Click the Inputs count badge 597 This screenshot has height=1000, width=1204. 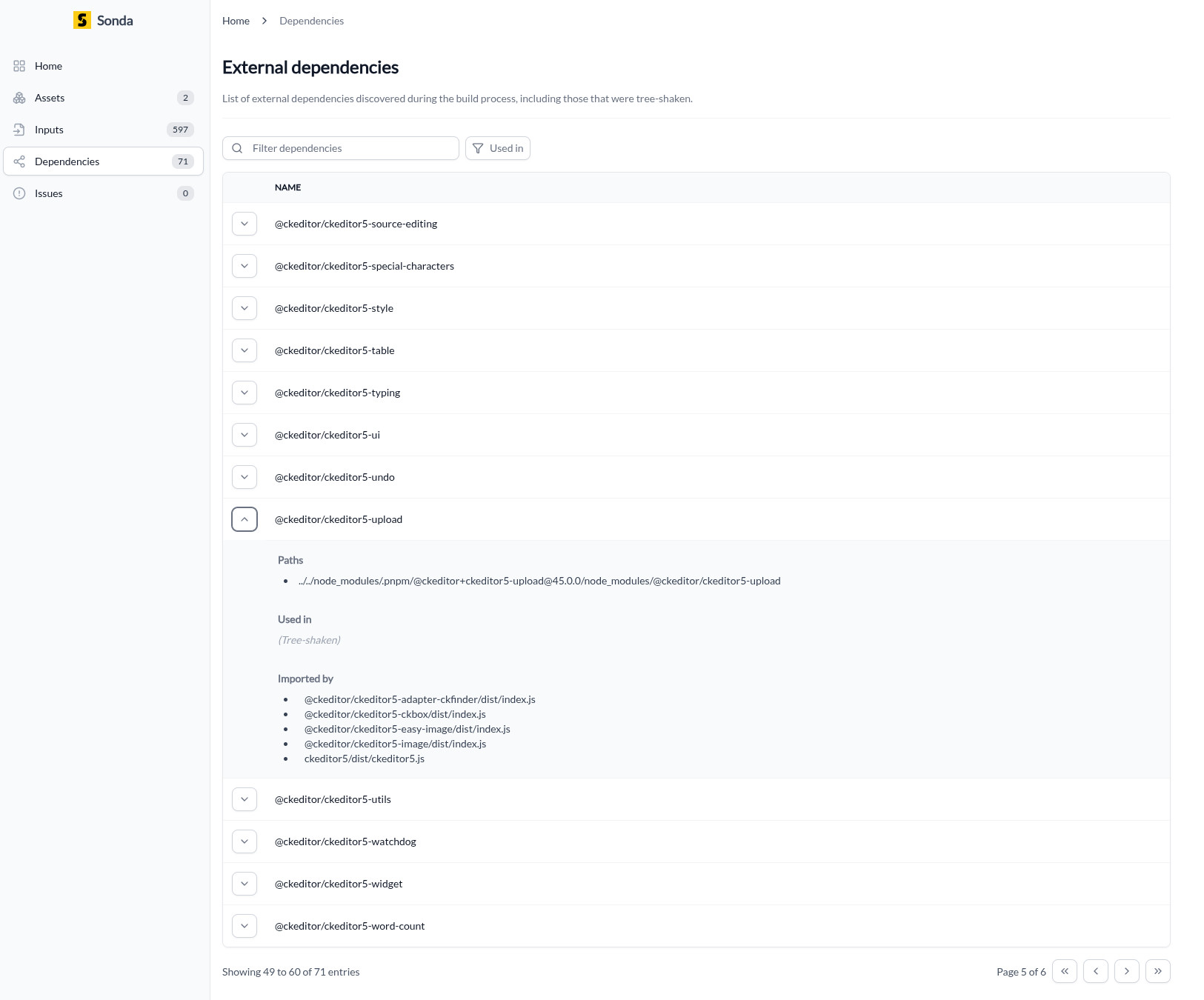(x=180, y=130)
